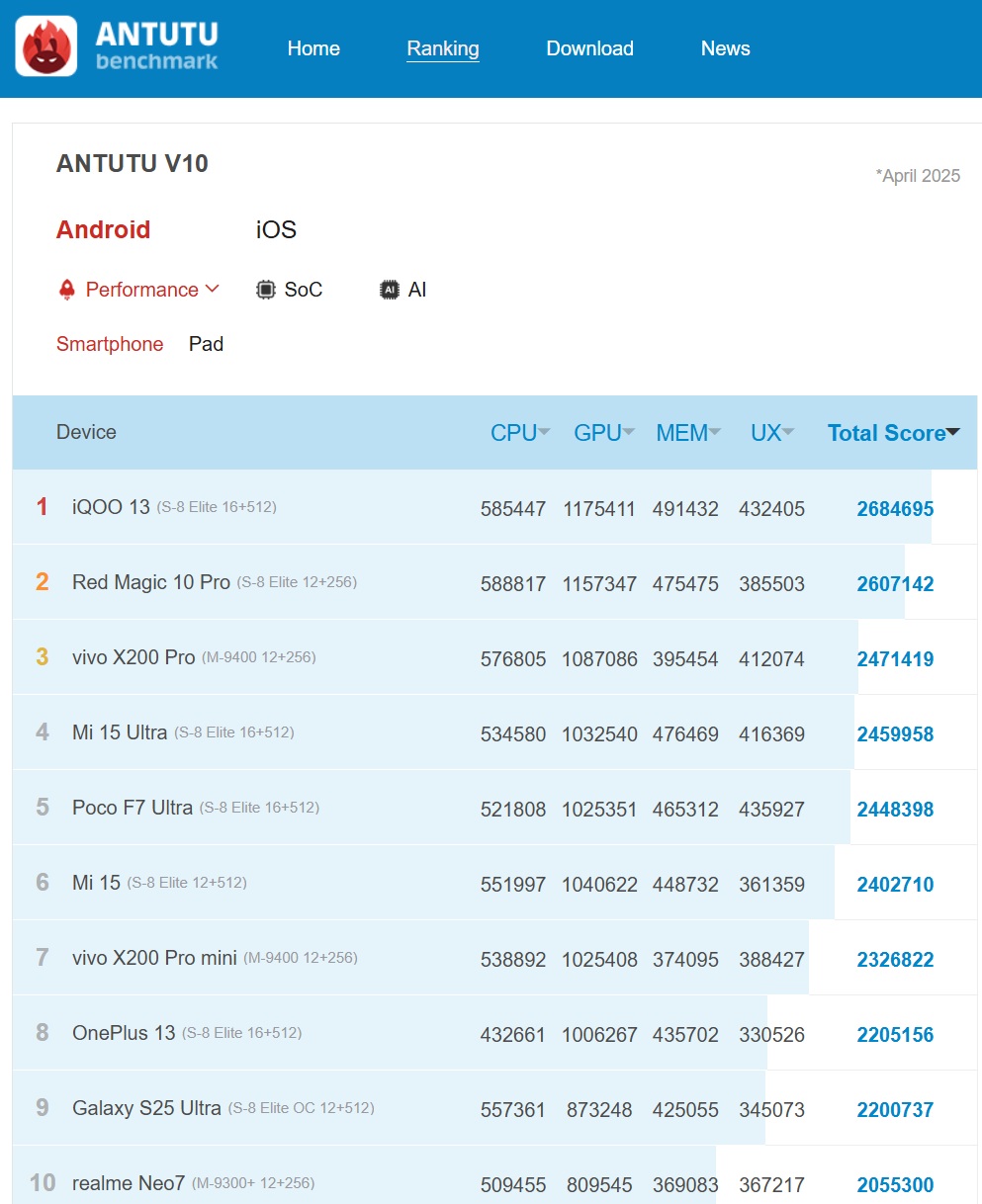
Task: Click the total score 2055300
Action: [x=895, y=1185]
